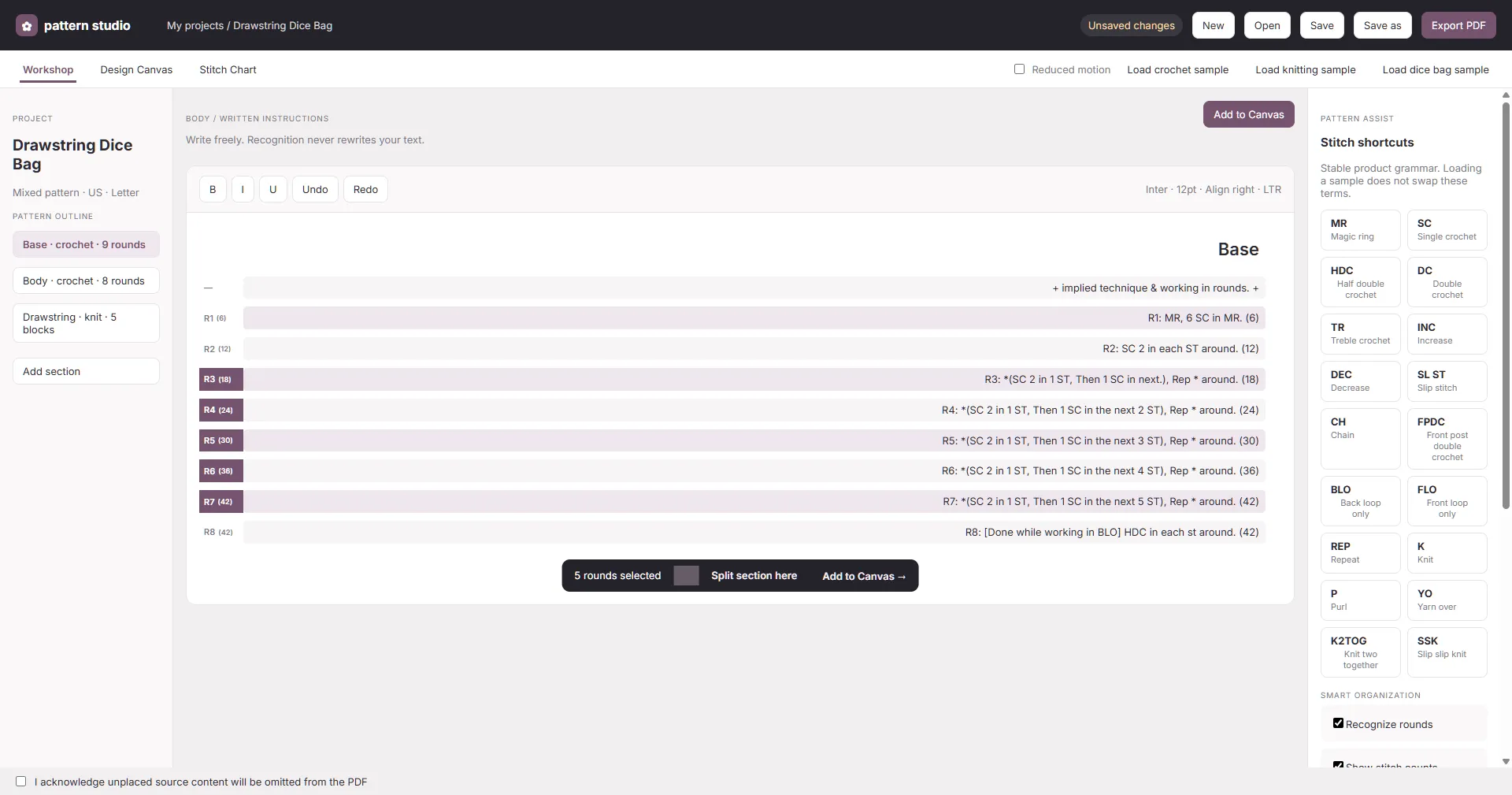Insert the K2TOG Knit two together shortcut

[x=1360, y=652]
